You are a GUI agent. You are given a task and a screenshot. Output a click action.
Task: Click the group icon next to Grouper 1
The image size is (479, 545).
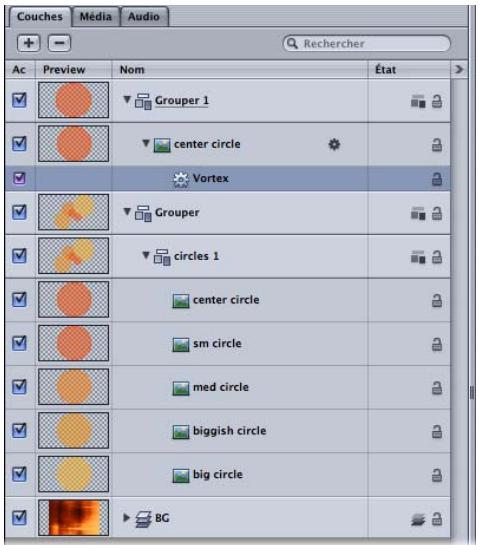click(143, 101)
